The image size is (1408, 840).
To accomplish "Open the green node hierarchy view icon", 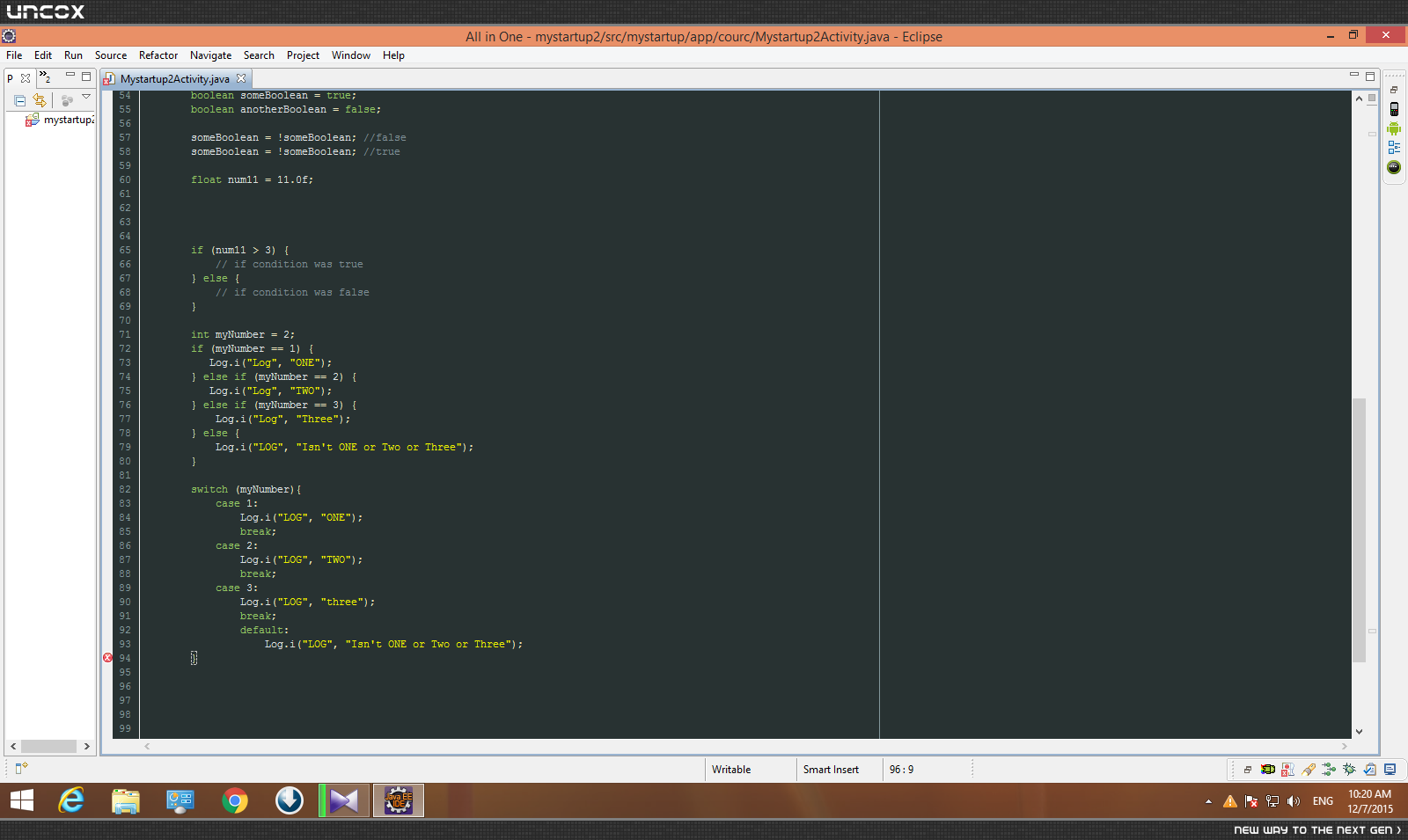I will click(1329, 770).
